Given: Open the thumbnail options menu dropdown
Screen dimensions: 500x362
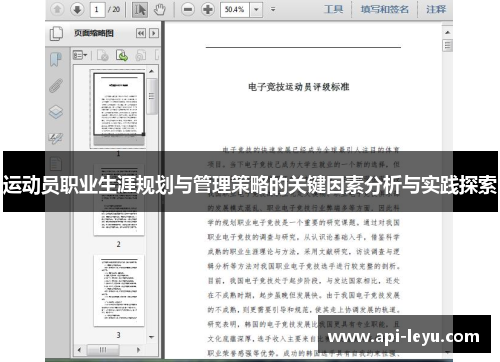Looking at the screenshot, I should 80,55.
